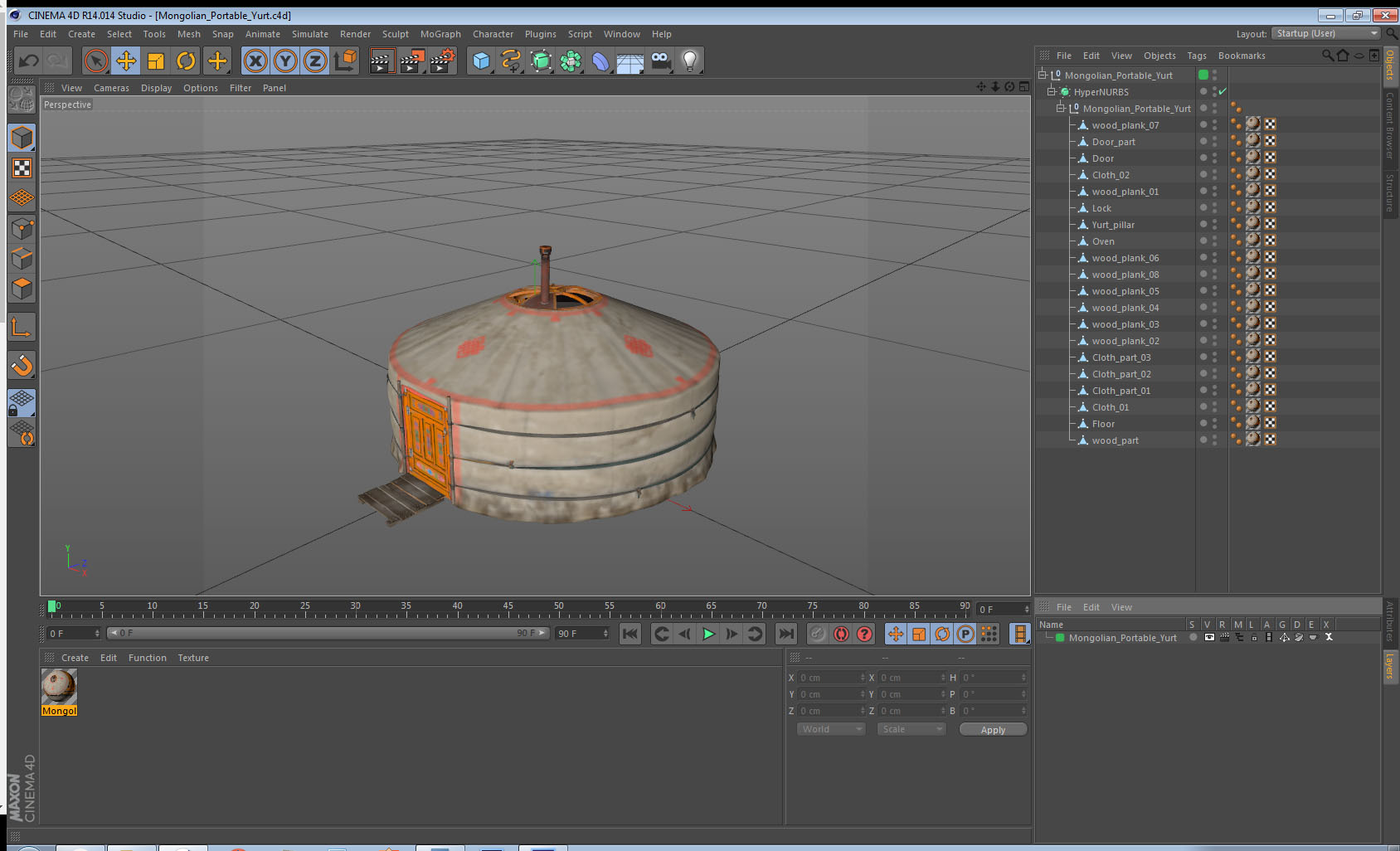This screenshot has width=1400, height=851.
Task: Open Scale size mode dropdown
Action: pyautogui.click(x=911, y=729)
